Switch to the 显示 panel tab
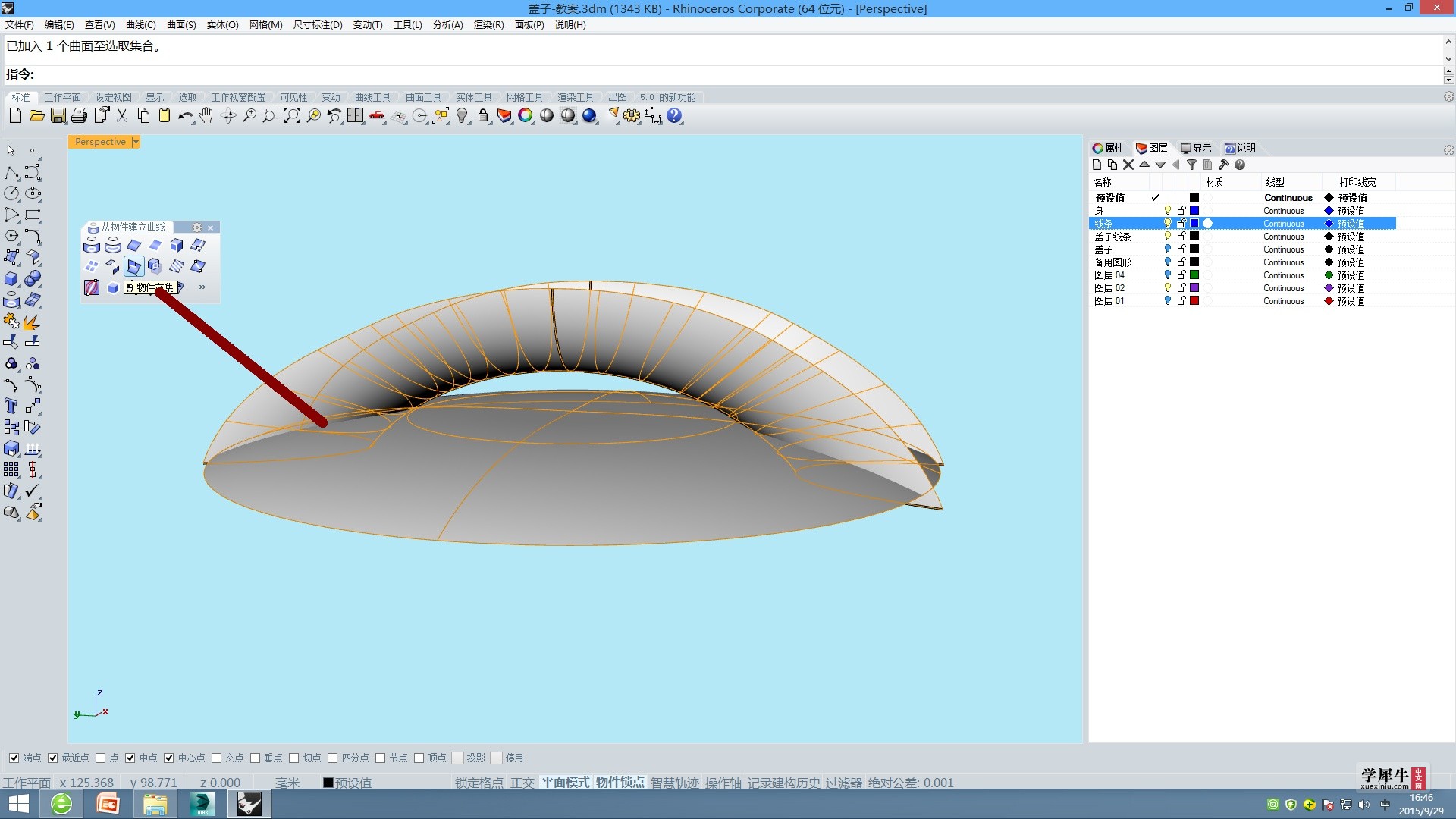The height and width of the screenshot is (819, 1456). (x=1196, y=148)
